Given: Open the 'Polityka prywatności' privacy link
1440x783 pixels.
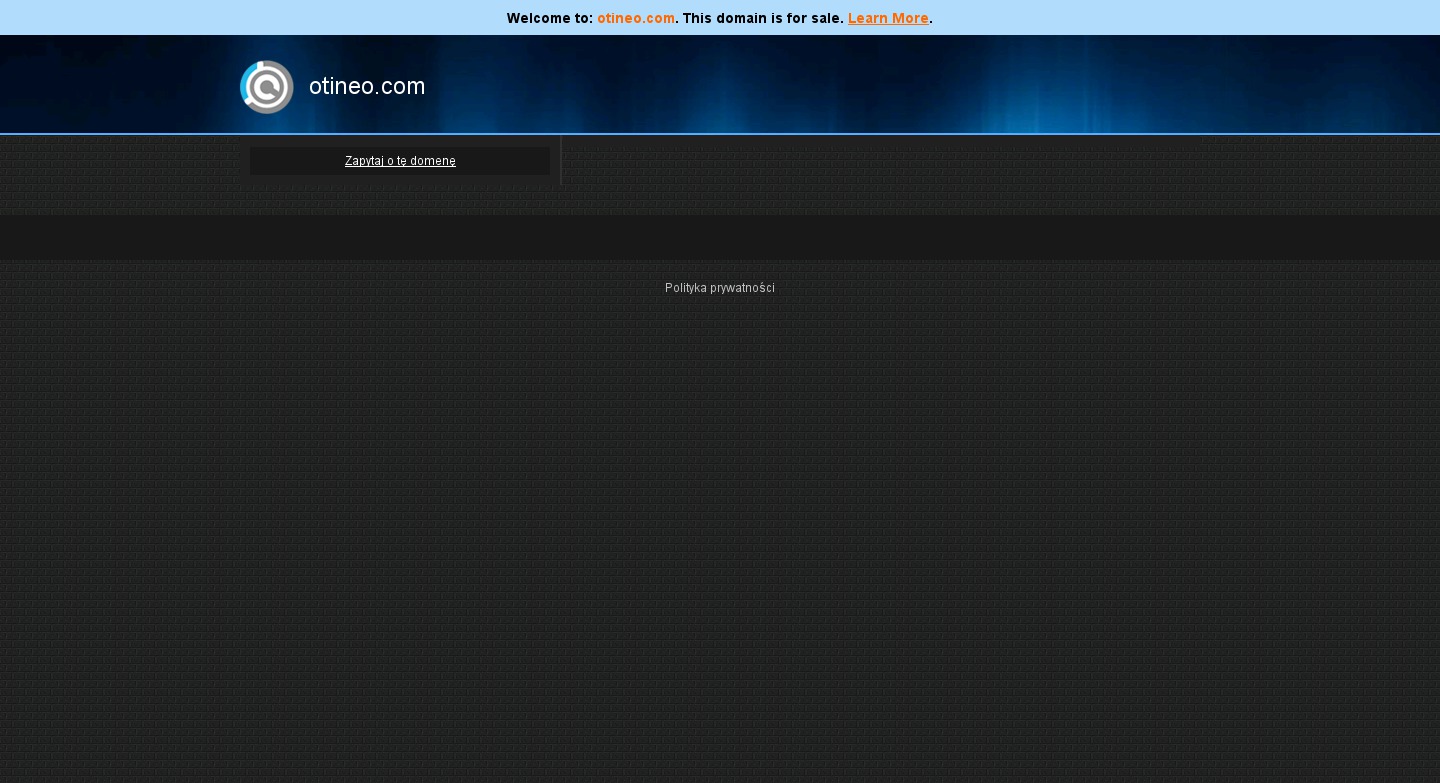Looking at the screenshot, I should point(719,288).
